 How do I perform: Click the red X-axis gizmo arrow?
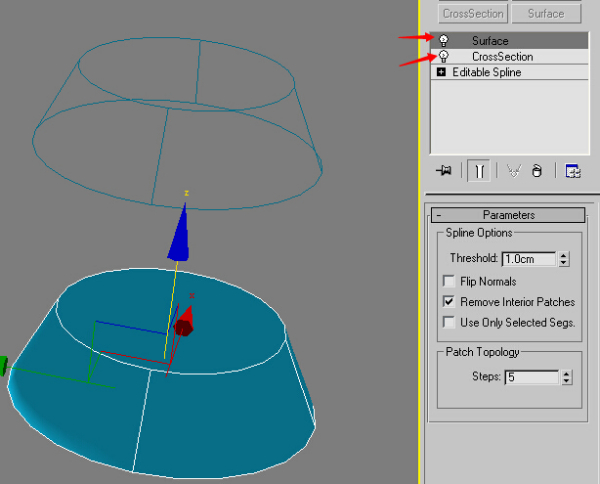tap(184, 321)
